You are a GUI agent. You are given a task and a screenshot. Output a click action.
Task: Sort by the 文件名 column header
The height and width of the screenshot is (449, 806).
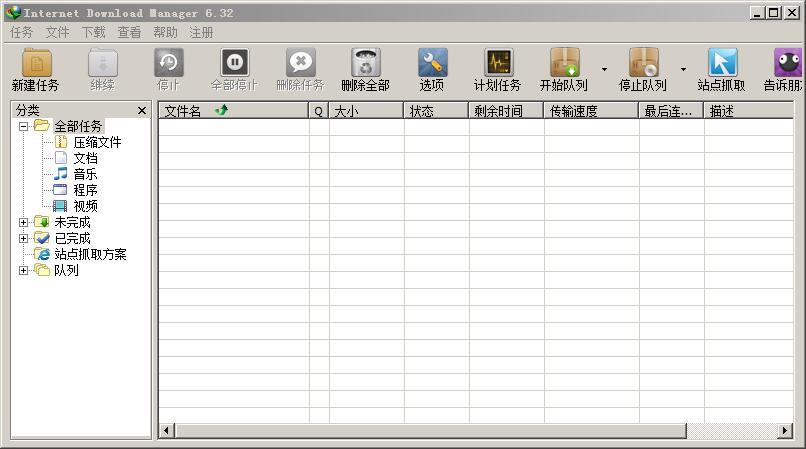[x=233, y=111]
